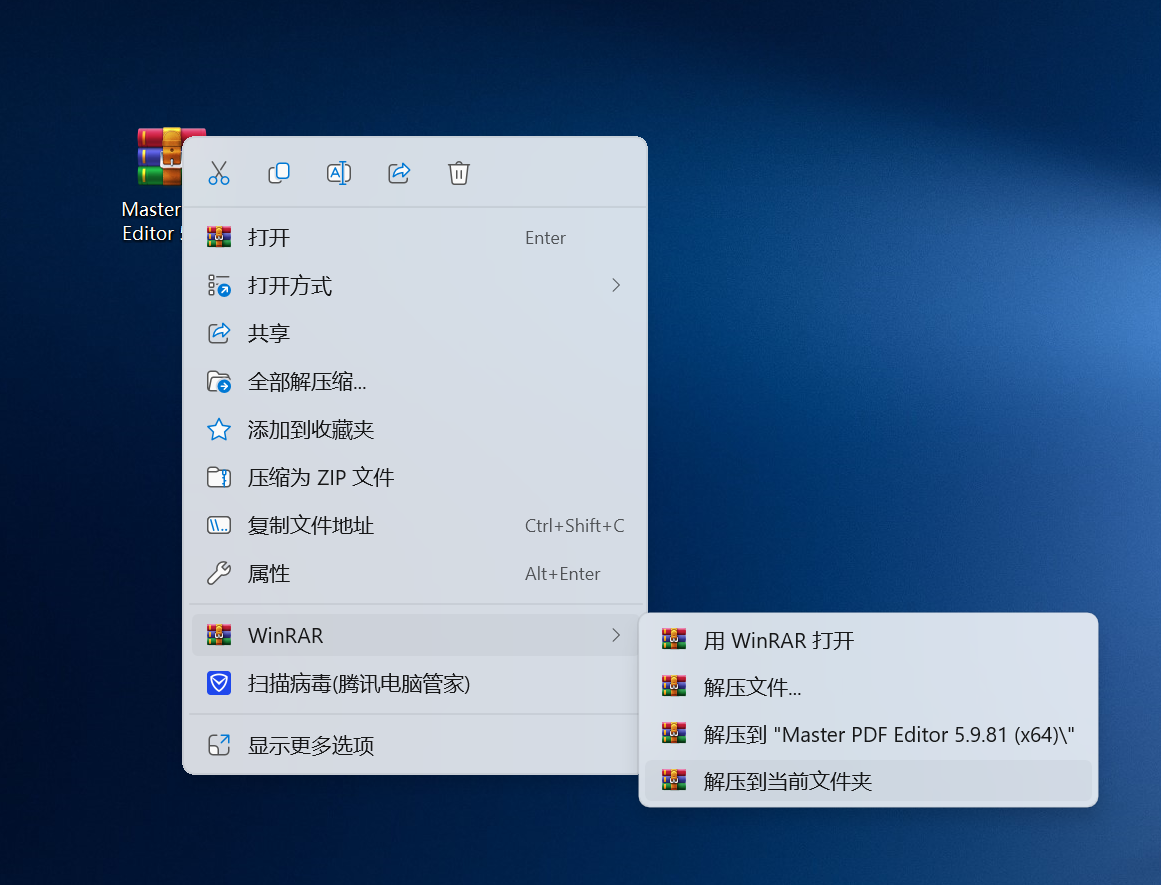Click the Tencent shield icon for 扫描病毒
Screen dimensions: 1161x885
pyautogui.click(x=218, y=684)
